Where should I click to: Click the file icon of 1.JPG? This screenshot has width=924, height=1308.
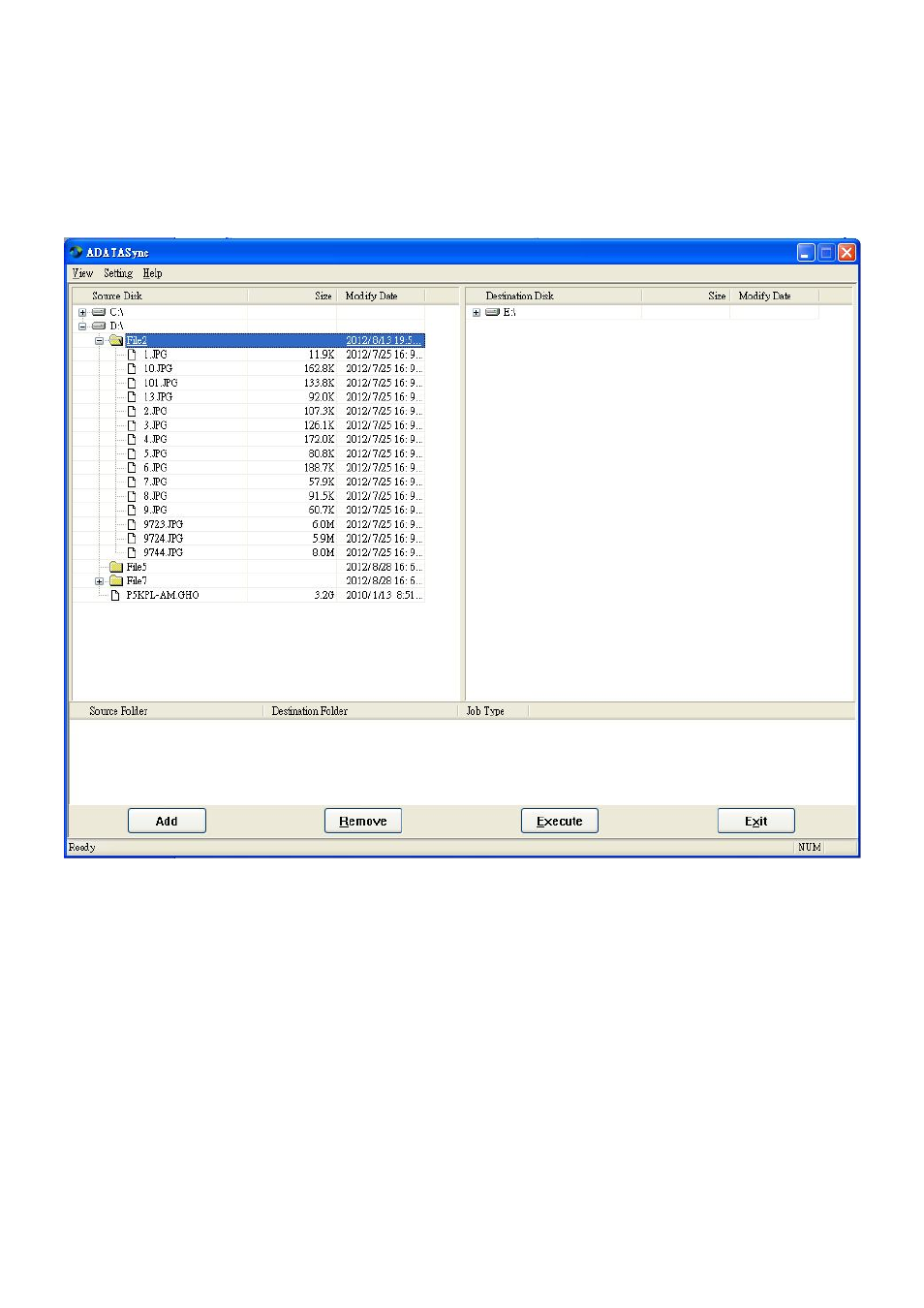132,355
